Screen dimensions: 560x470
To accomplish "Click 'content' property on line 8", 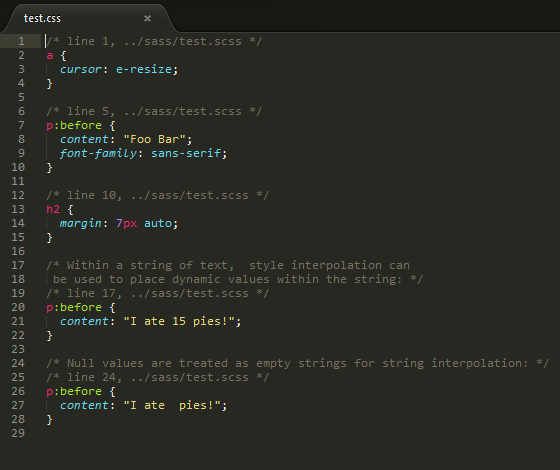I will (84, 139).
